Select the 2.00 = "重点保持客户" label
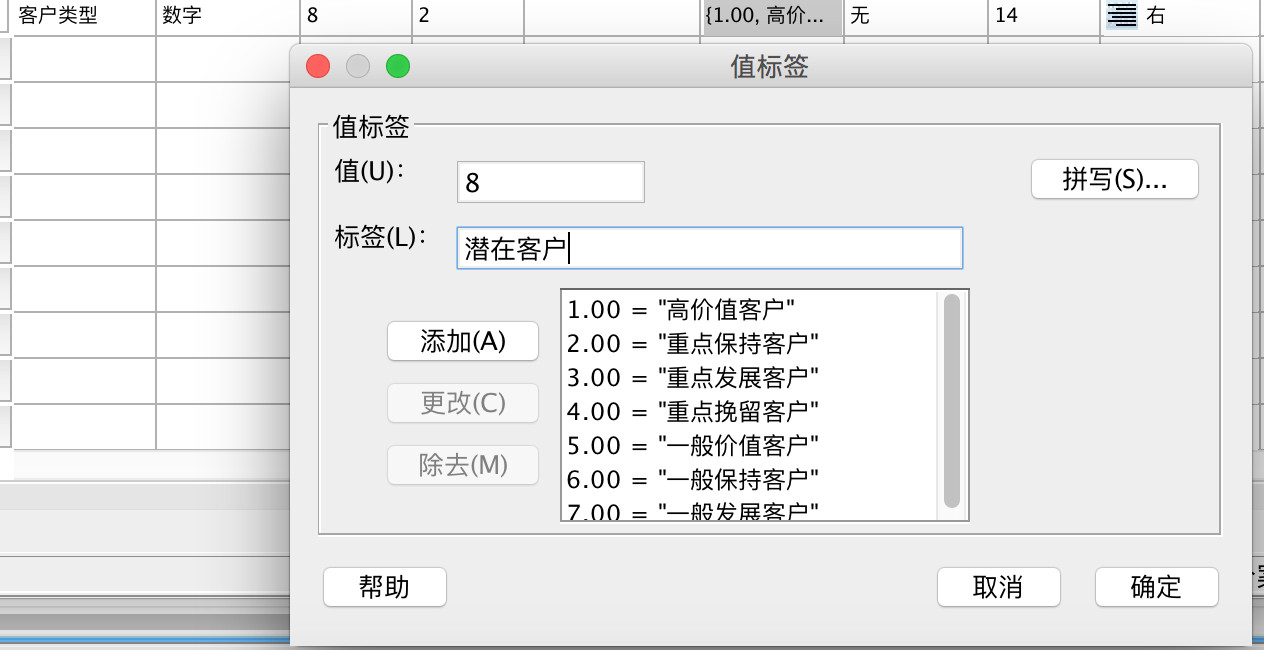1264x650 pixels. (x=694, y=343)
